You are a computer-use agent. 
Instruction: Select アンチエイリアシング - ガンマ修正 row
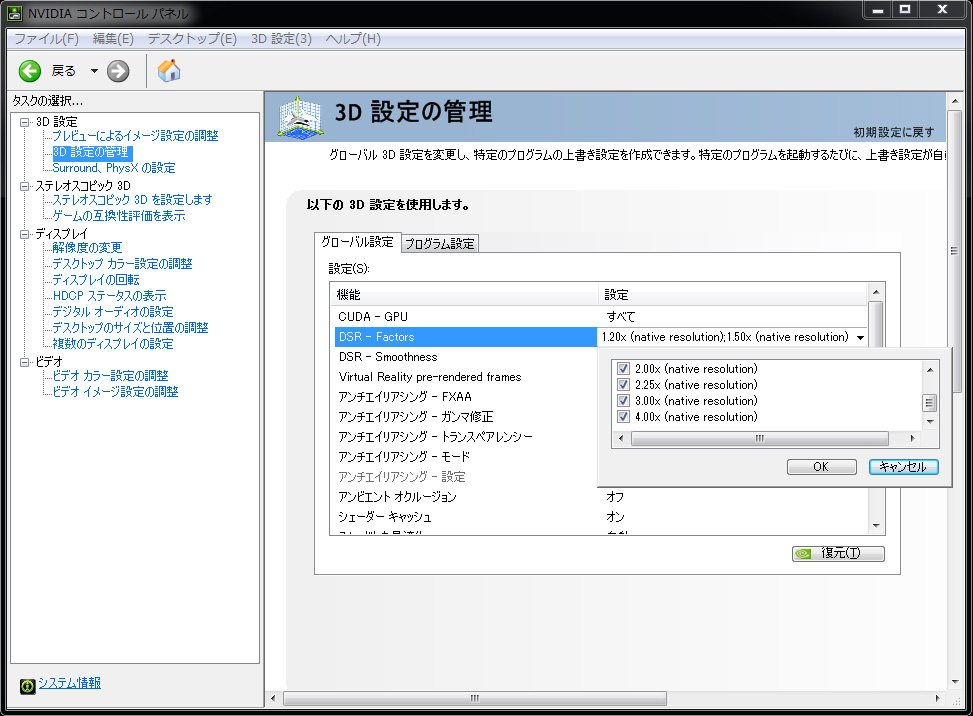[465, 417]
